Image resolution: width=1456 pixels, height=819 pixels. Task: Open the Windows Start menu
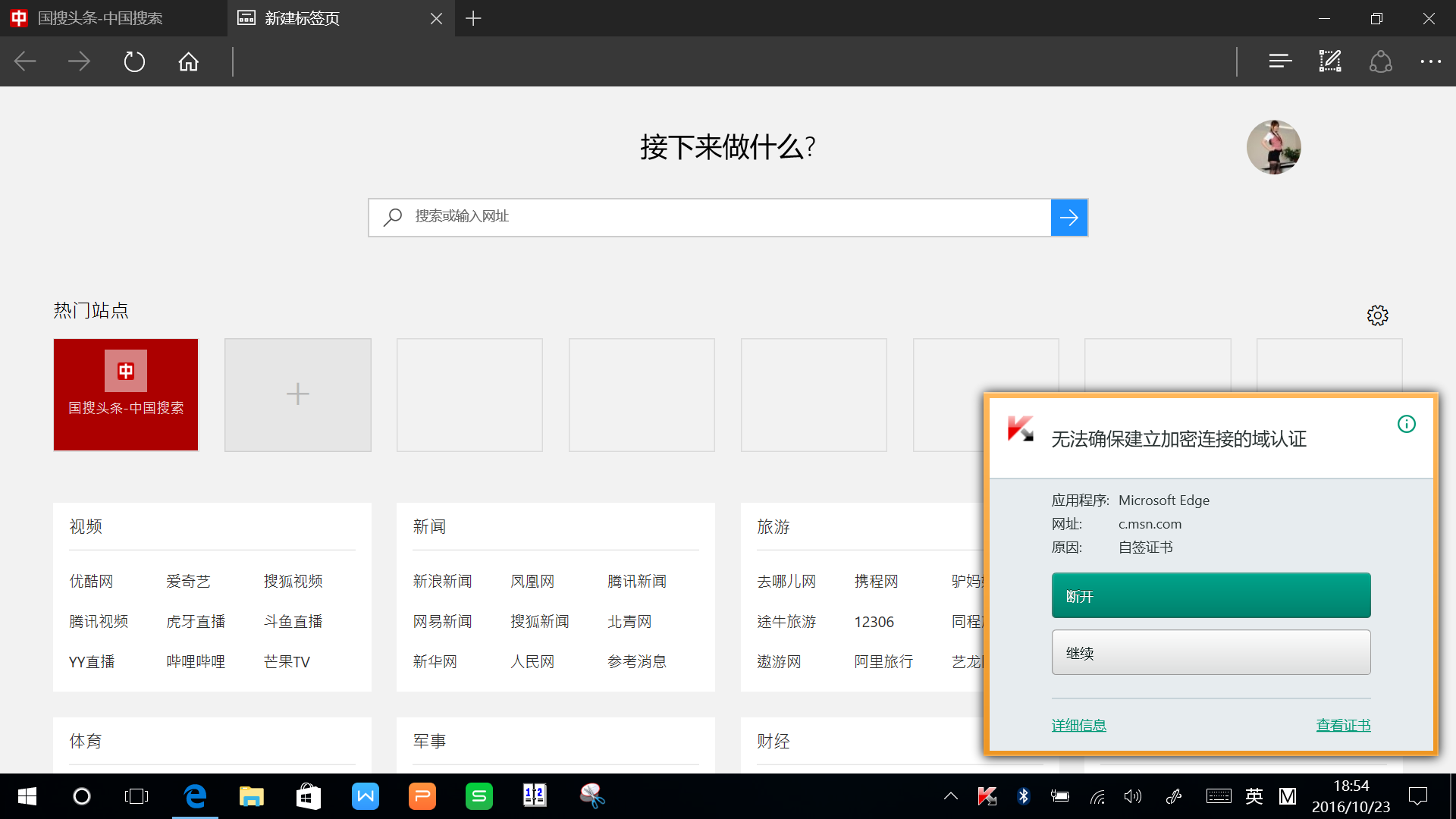(x=27, y=796)
